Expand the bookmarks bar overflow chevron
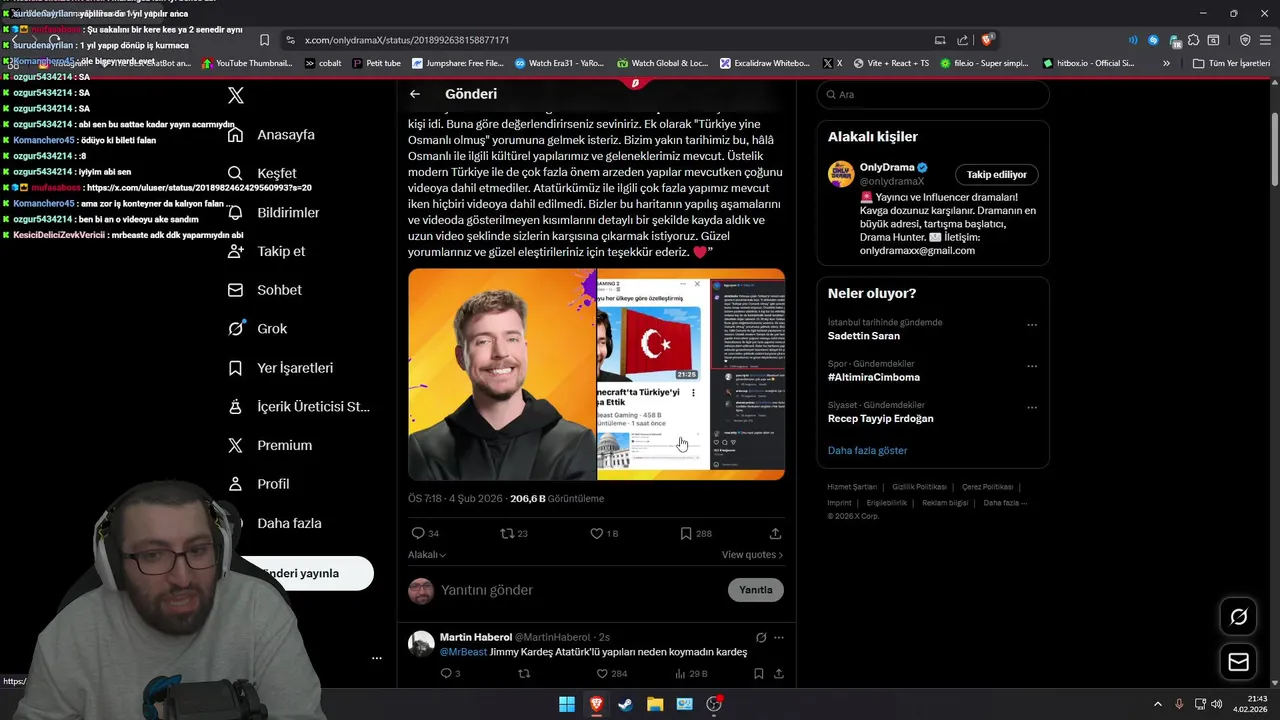Screen dimensions: 1280x720 1166,63
